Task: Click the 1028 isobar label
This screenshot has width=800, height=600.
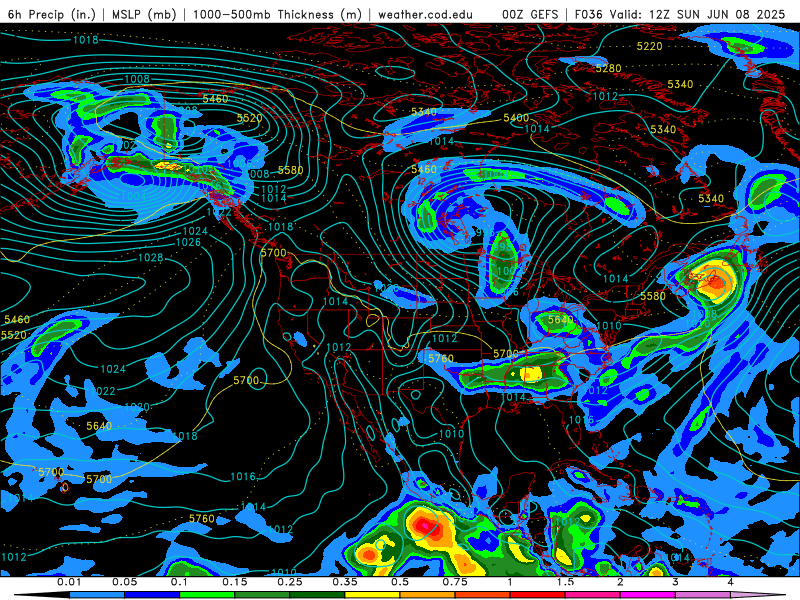Action: click(151, 258)
